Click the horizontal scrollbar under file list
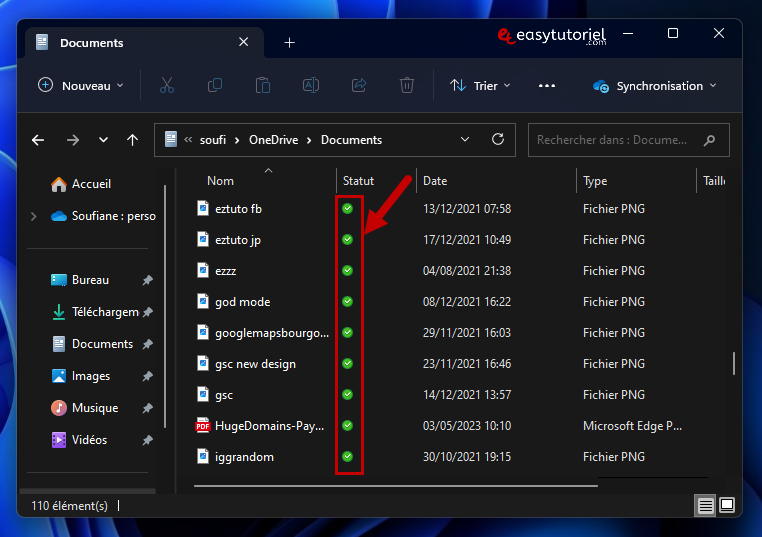Viewport: 762px width, 537px height. [396, 485]
